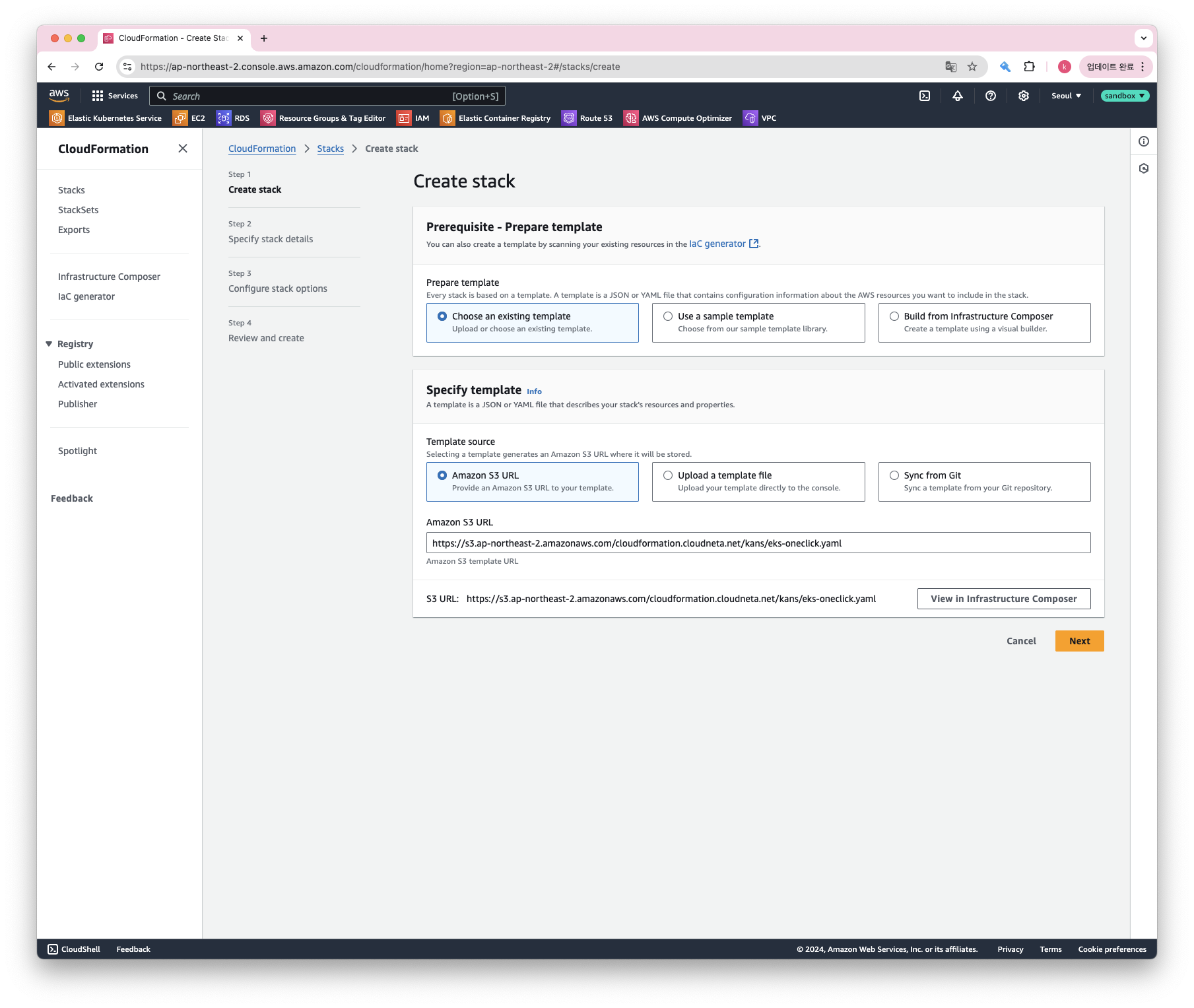Screen dimensions: 1194x1008
Task: Click the Next button
Action: (1079, 641)
